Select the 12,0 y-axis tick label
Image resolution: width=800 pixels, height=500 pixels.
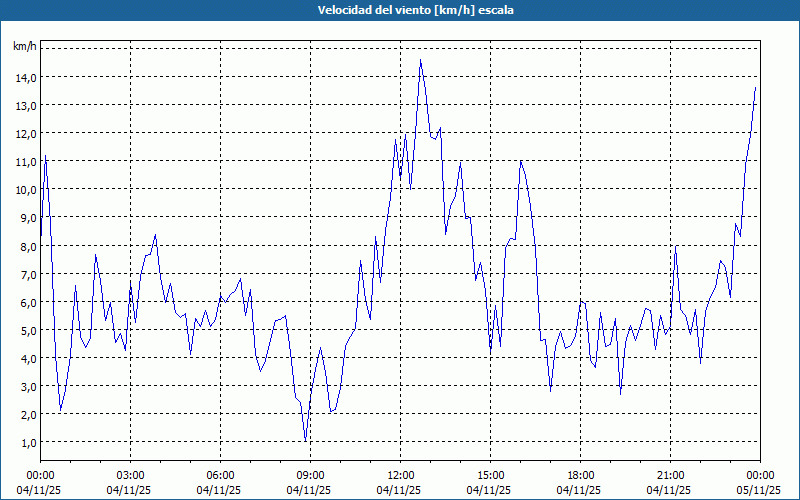pyautogui.click(x=26, y=133)
